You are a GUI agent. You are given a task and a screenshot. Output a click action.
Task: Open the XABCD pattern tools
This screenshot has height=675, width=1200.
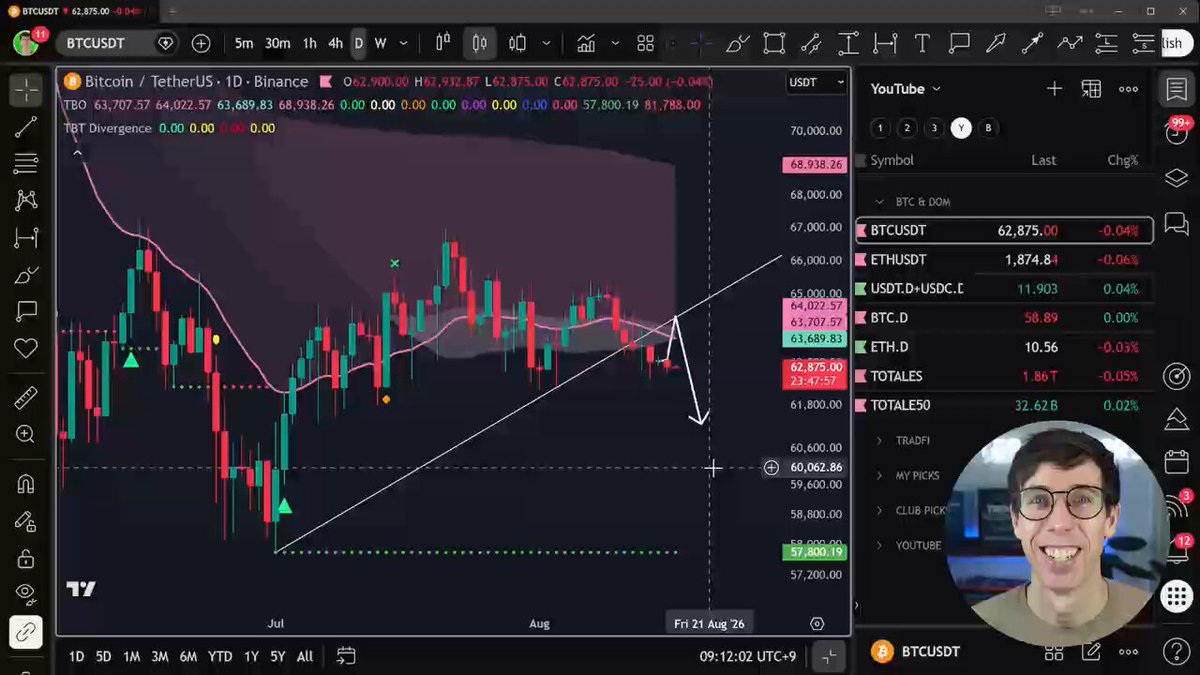coord(26,201)
